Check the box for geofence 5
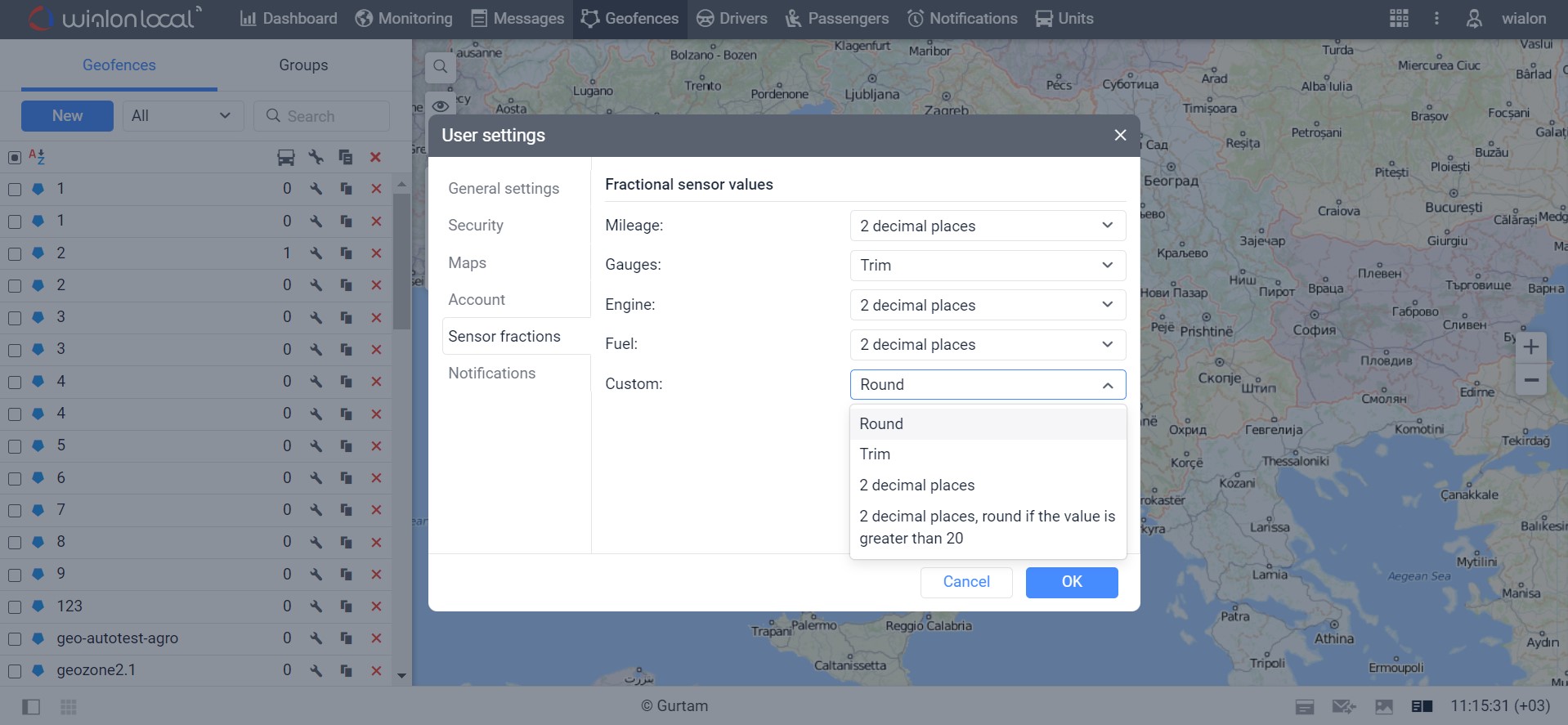The width and height of the screenshot is (1568, 725). [x=15, y=446]
